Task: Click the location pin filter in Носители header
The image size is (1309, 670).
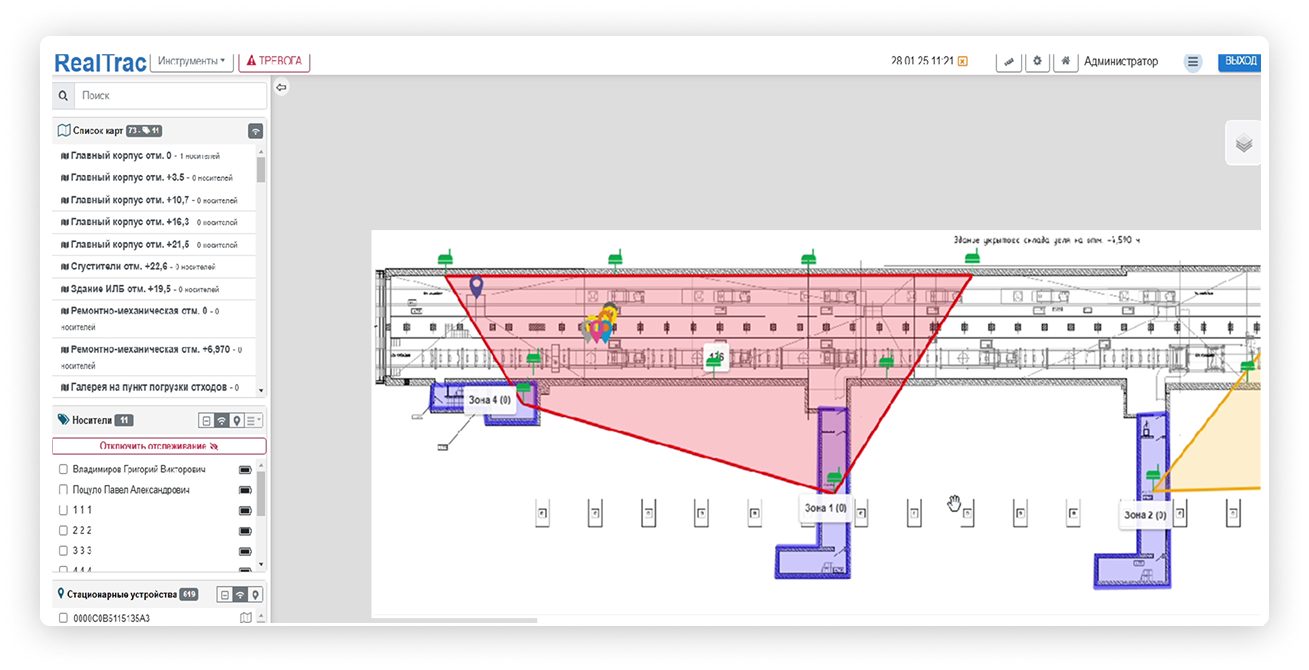Action: tap(236, 421)
